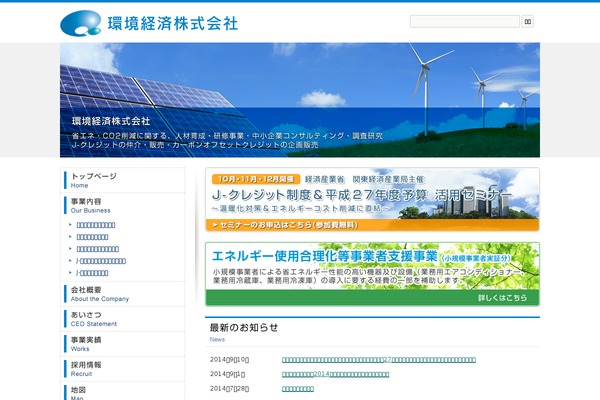Click the 環境経済株式会社 logo in header
The height and width of the screenshot is (400, 600).
coord(149,23)
